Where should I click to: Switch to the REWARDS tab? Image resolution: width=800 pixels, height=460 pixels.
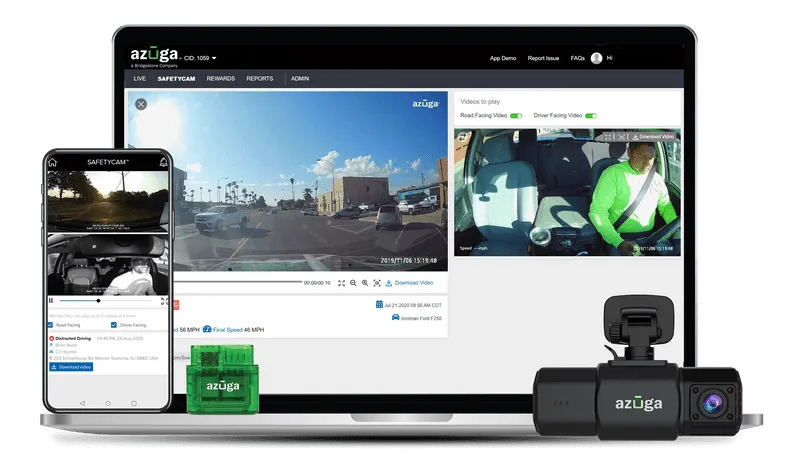(221, 78)
